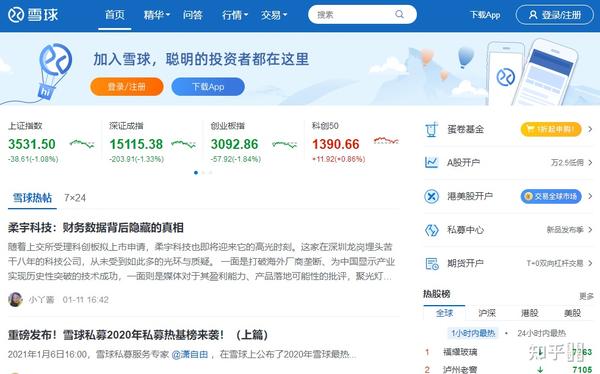Click the 万2.5低佣 label
The image size is (600, 374).
pos(567,163)
